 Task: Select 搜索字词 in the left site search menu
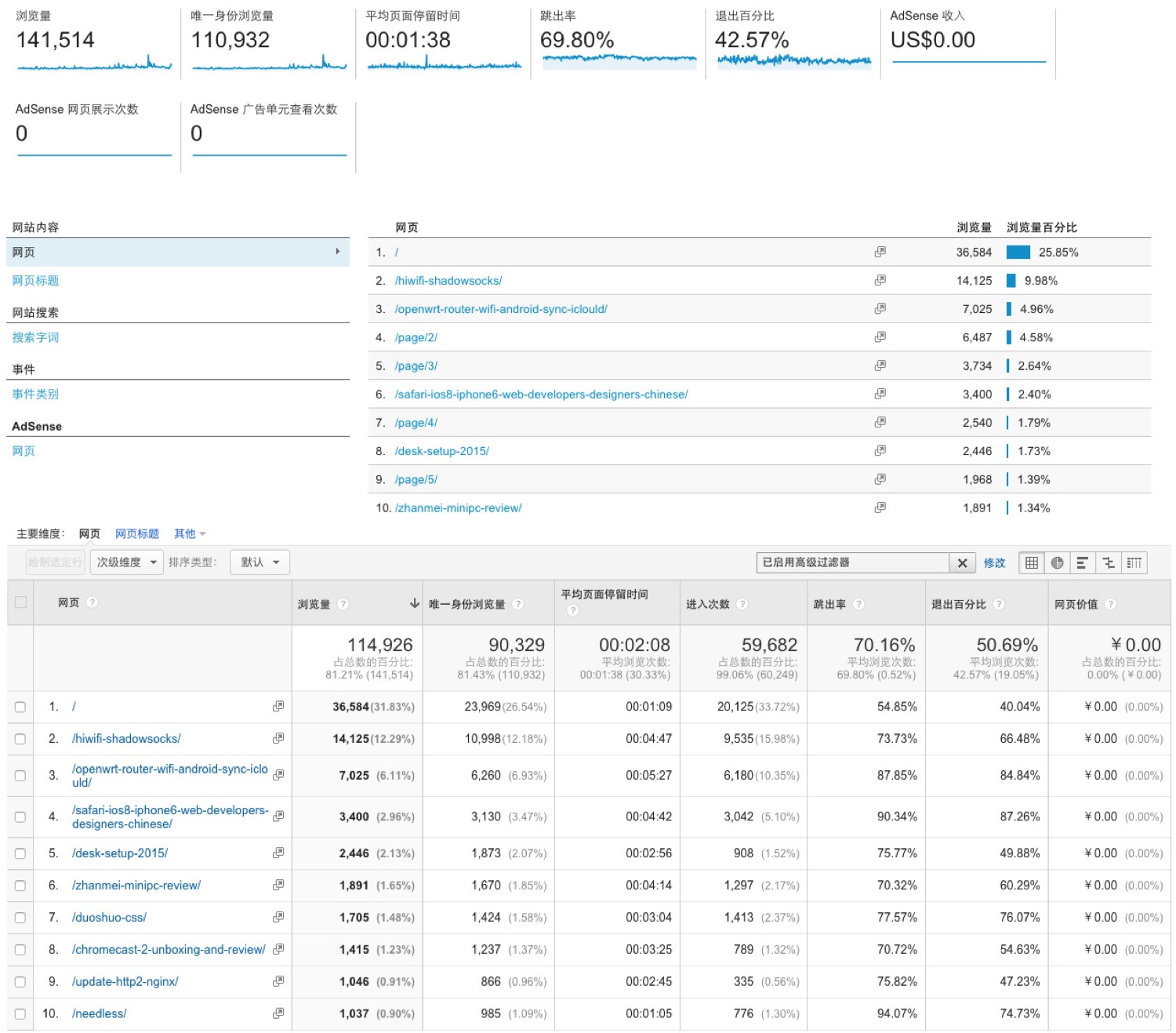[x=35, y=337]
